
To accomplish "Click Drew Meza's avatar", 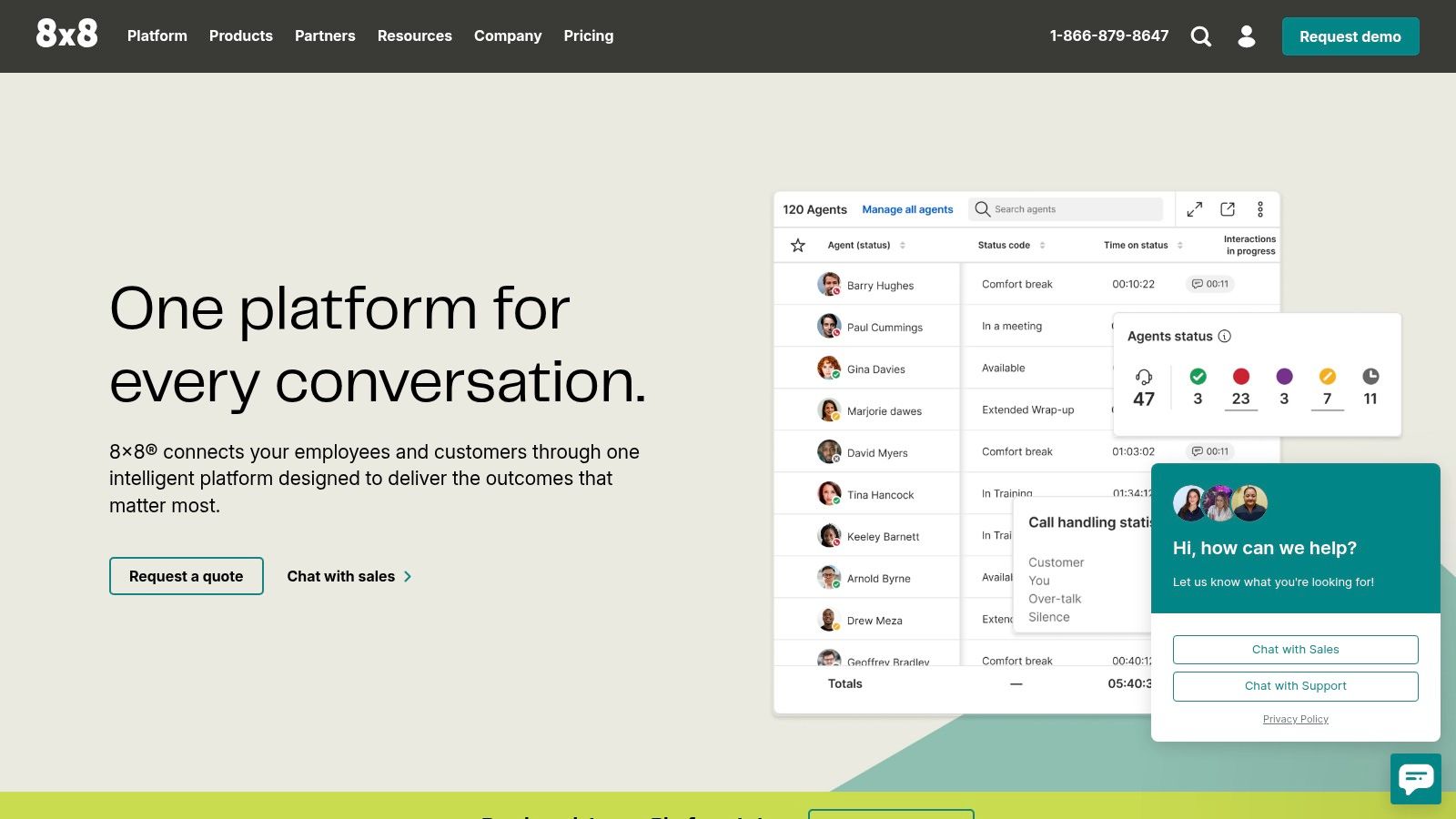I will coord(829,619).
